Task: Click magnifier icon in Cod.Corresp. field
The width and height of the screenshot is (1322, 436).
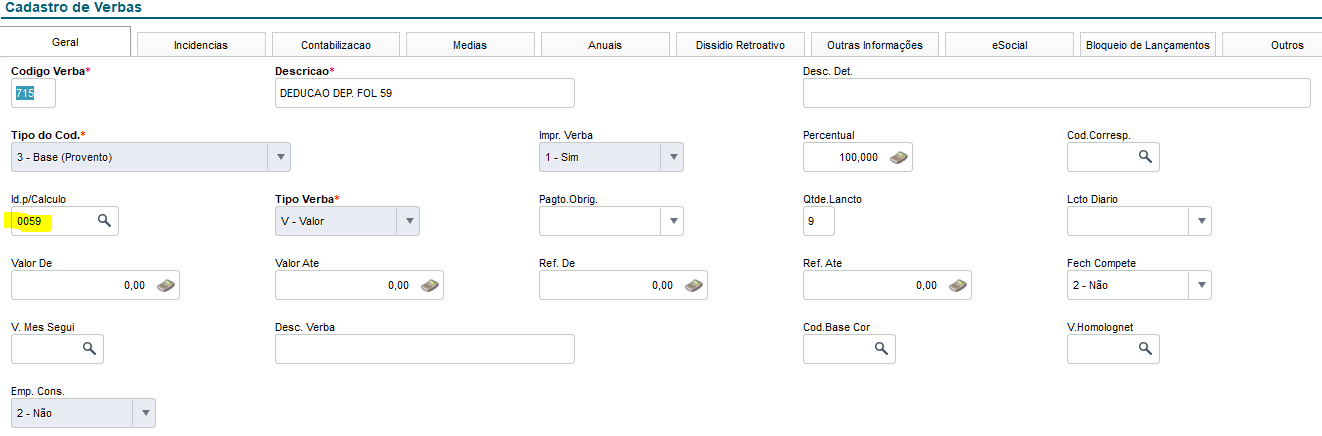Action: tap(1145, 157)
